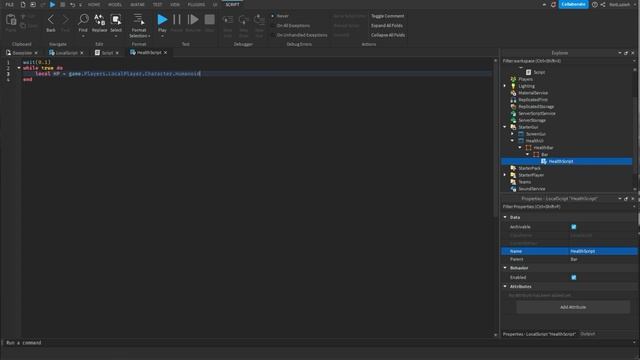This screenshot has width=640, height=360.
Task: Click the Resume test button
Action: 193,19
